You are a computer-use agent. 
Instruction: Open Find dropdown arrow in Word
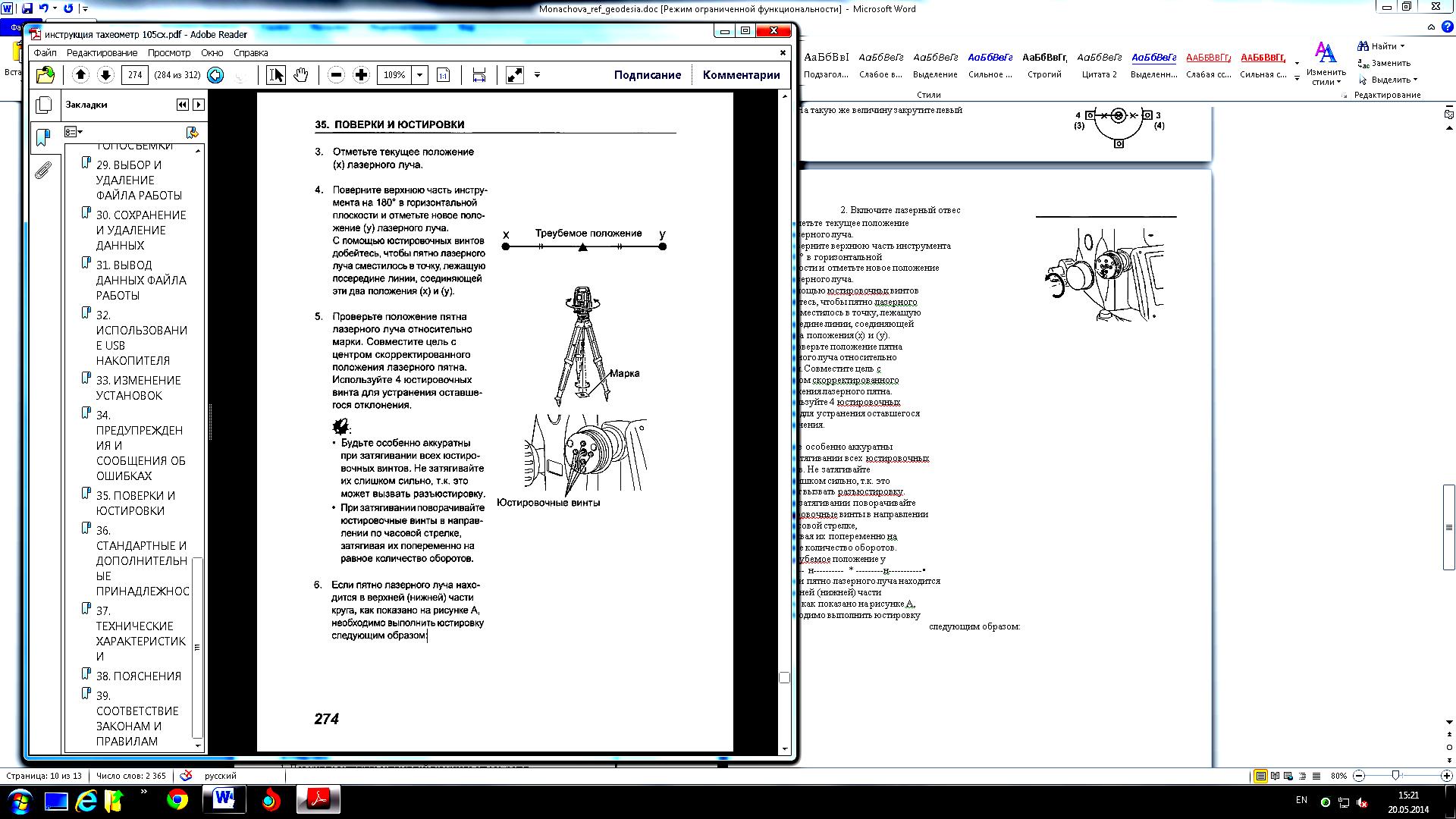(x=1401, y=46)
